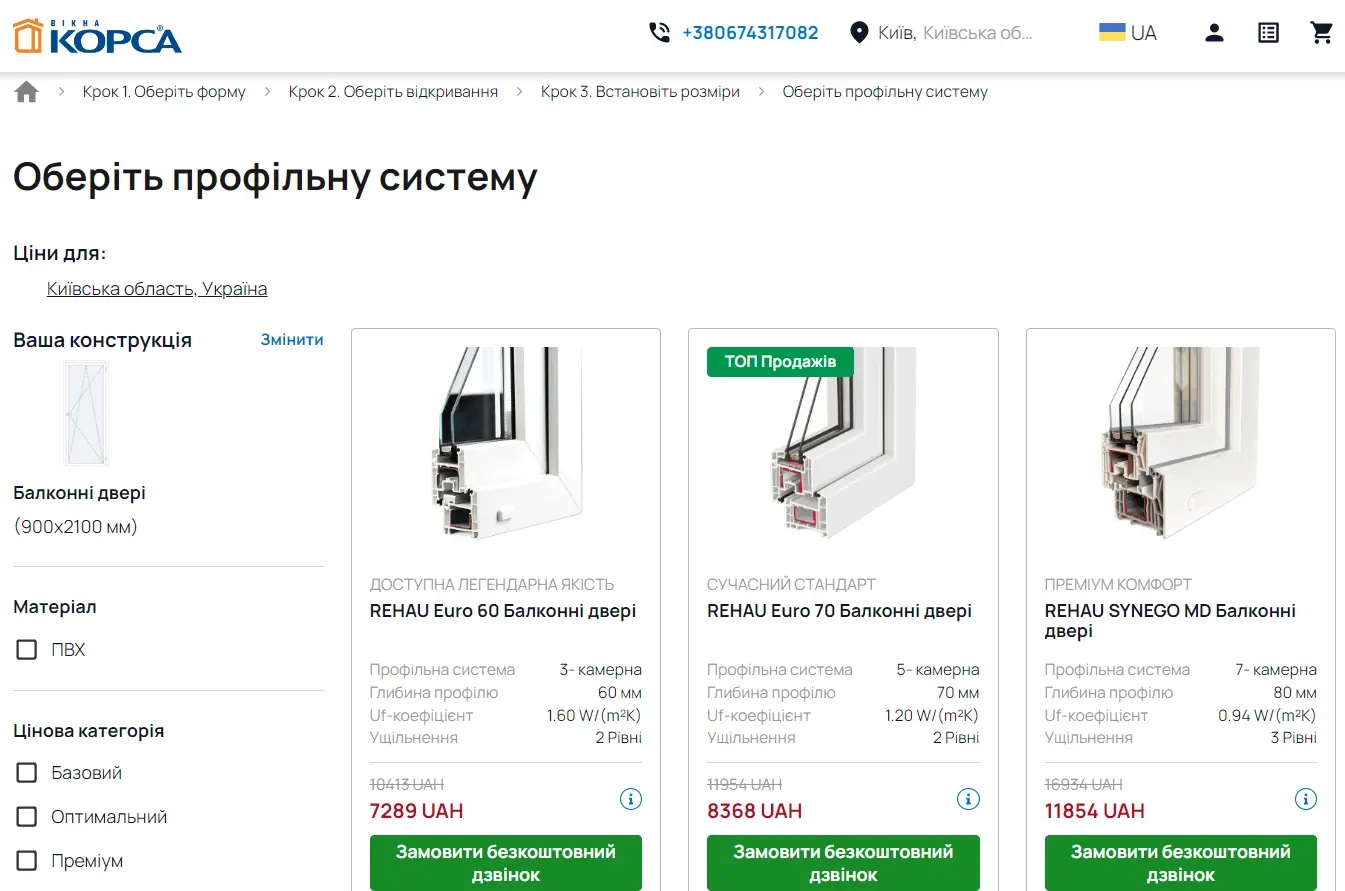The height and width of the screenshot is (891, 1345).
Task: Go back to Крок 3. Встановіть розміри
Action: tap(640, 92)
